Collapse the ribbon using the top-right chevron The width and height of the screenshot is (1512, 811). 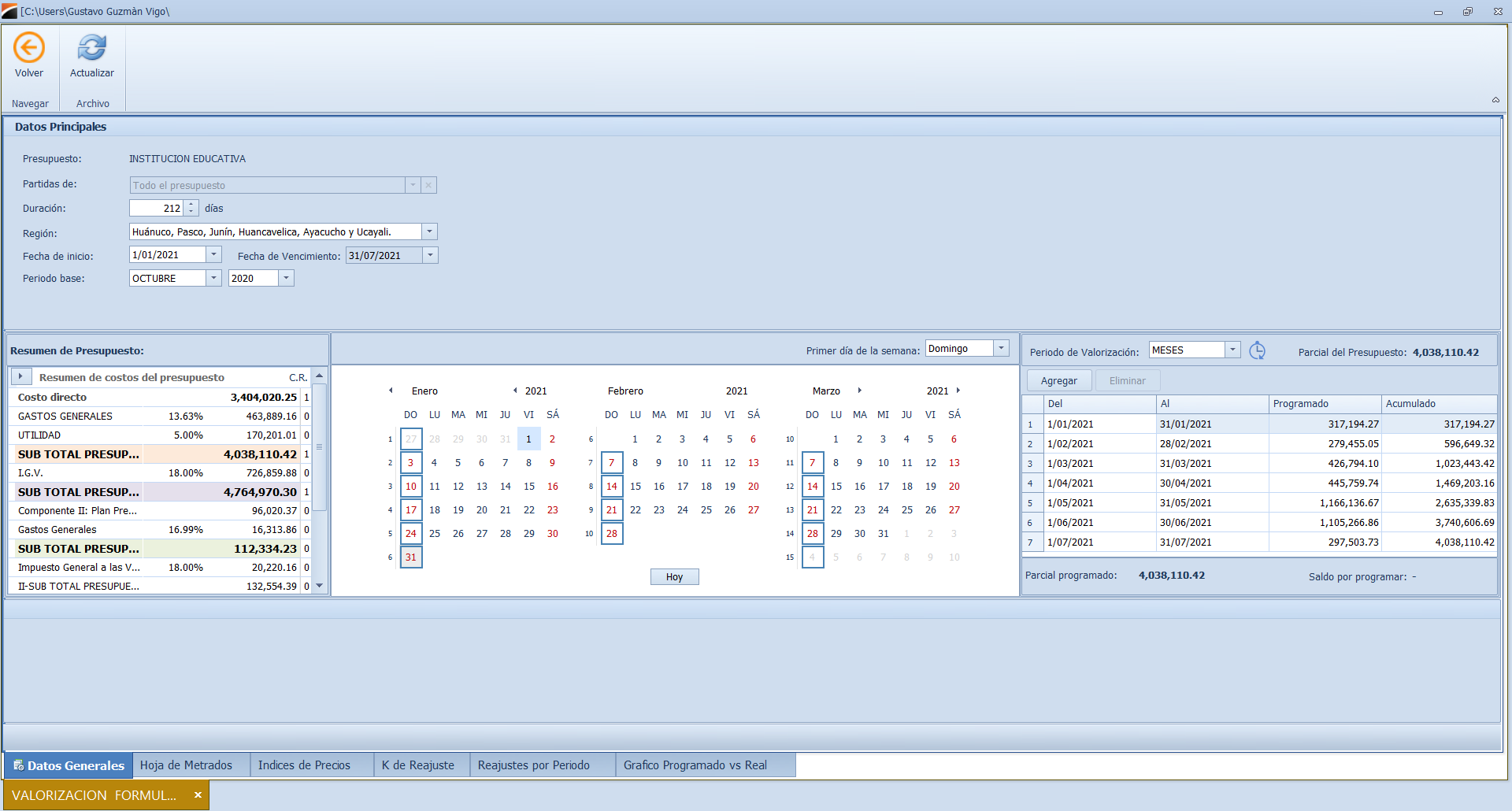pos(1495,100)
